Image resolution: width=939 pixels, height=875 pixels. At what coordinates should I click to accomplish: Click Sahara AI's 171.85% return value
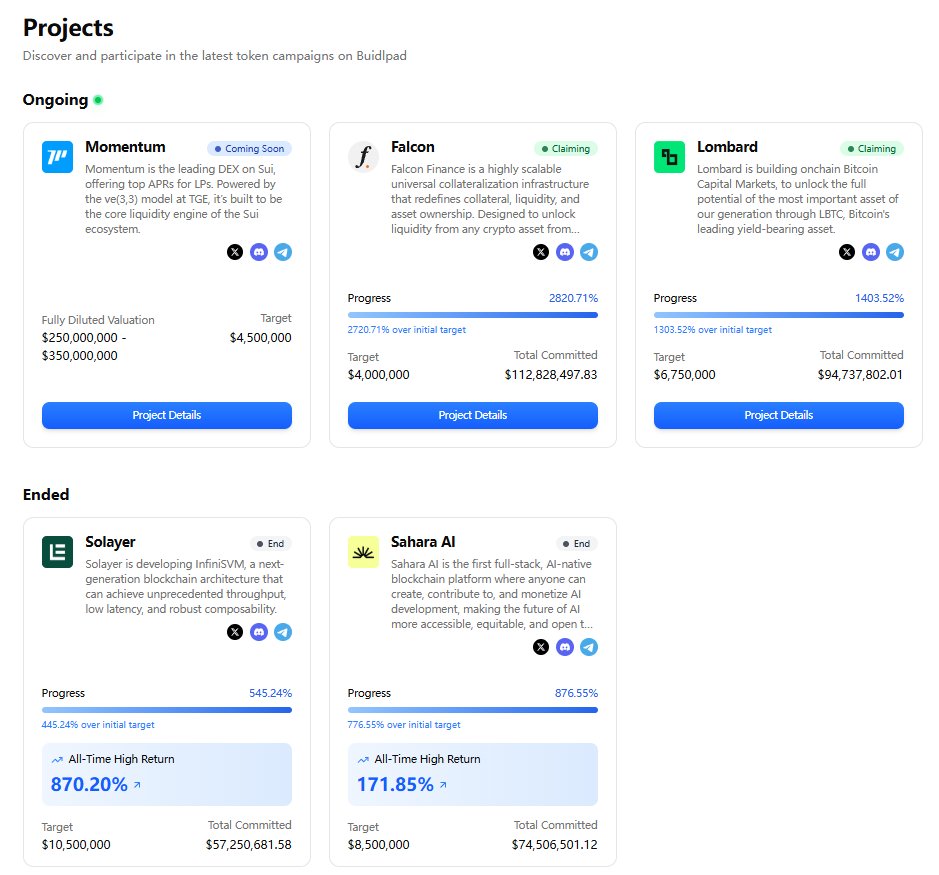point(395,785)
